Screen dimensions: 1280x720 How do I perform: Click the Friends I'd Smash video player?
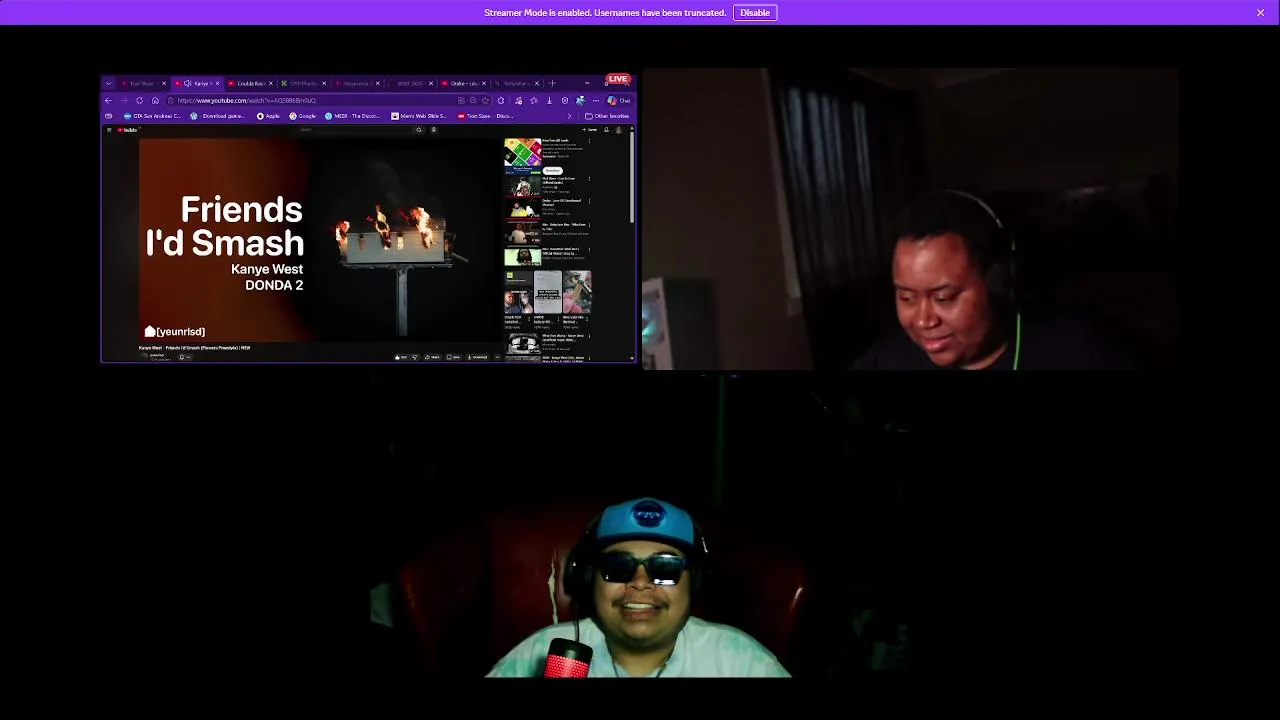click(318, 240)
